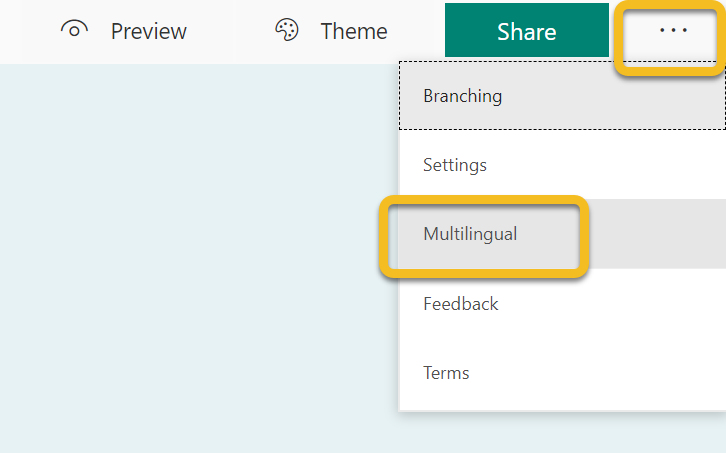Select the Feedback menu entry

pos(460,303)
